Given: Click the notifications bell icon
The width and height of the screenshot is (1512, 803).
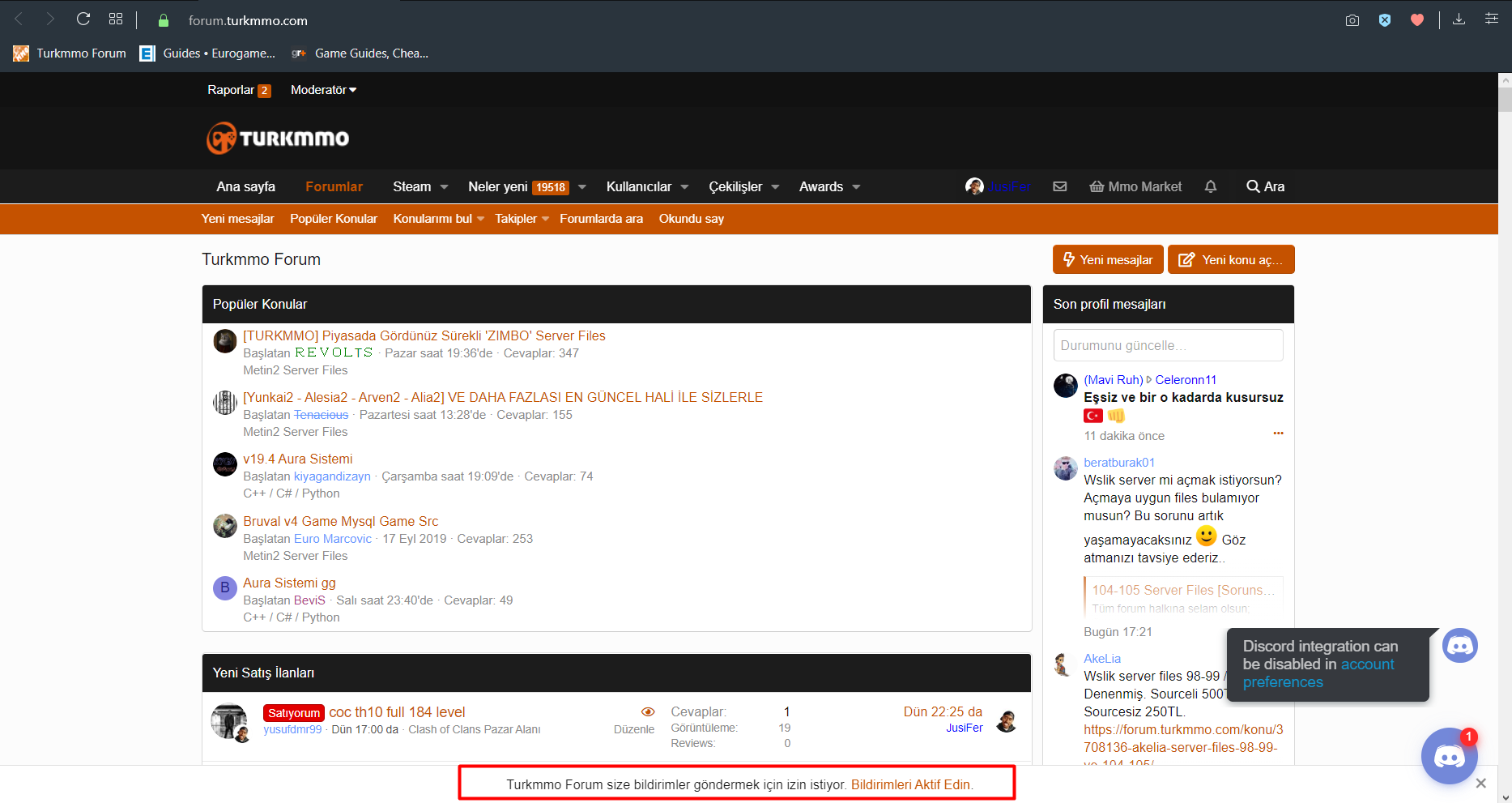Looking at the screenshot, I should point(1210,186).
